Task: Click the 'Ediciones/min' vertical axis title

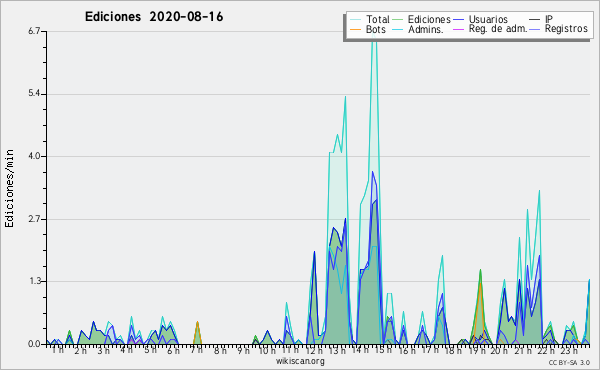Action: (x=9, y=188)
